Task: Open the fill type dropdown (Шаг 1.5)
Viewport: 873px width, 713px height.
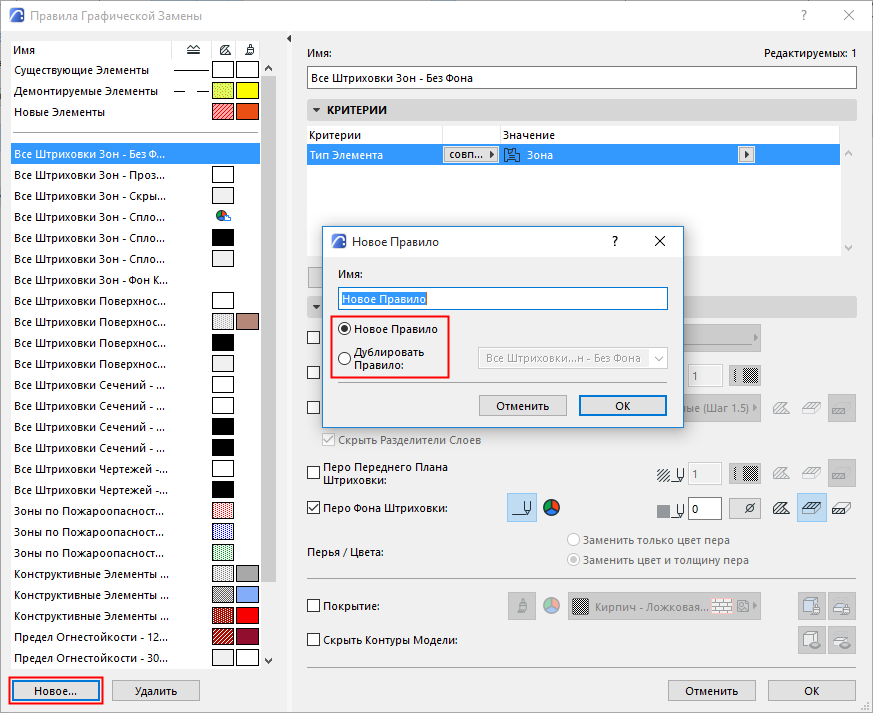Action: (x=722, y=408)
